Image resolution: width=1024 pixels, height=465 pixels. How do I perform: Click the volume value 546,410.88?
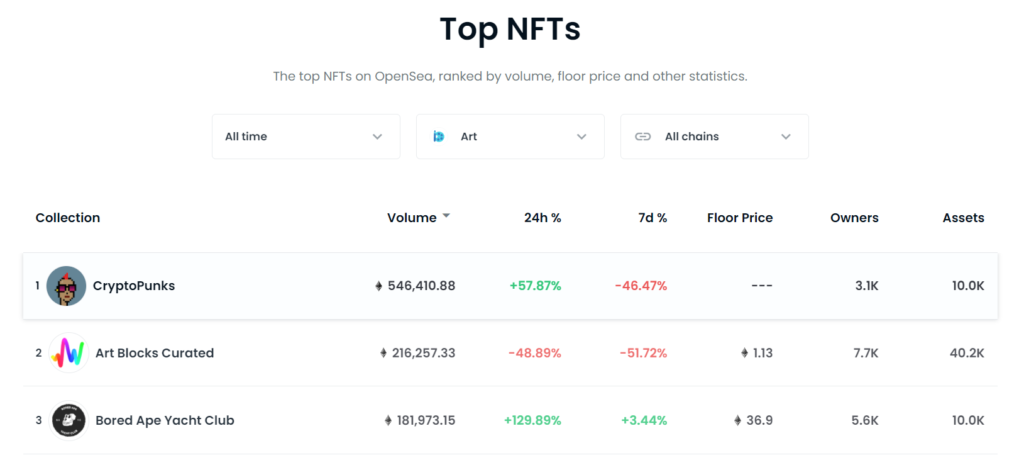pos(422,286)
